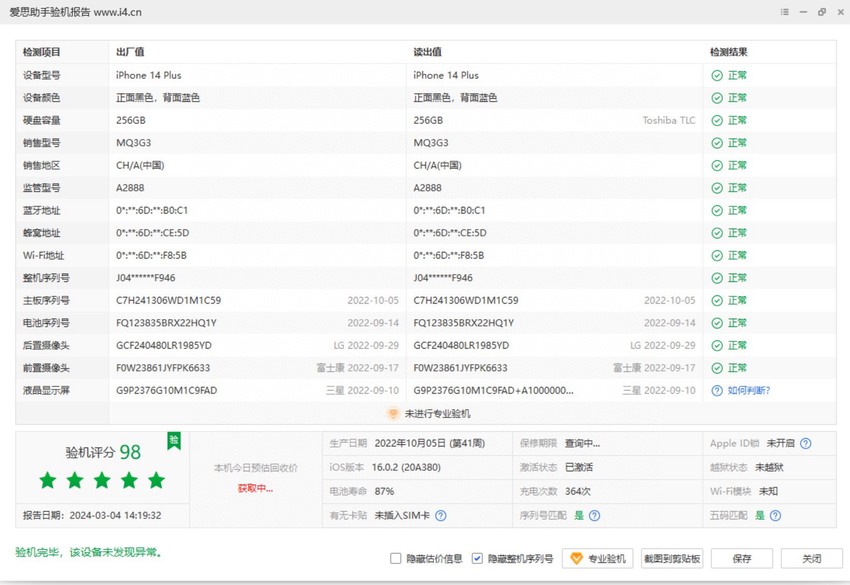850x585 pixels.
Task: Click the green check icon in 蜂窝地址 row
Action: [x=717, y=233]
